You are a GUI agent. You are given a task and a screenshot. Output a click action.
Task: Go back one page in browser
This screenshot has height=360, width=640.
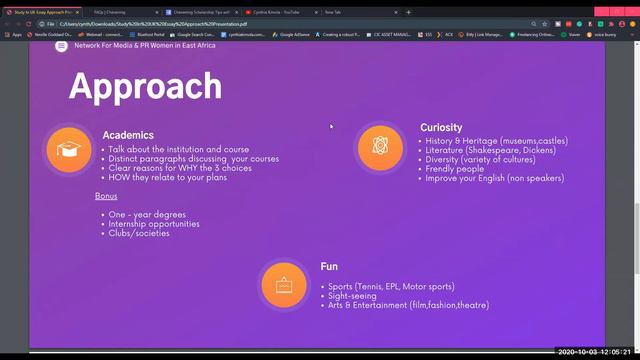coord(7,24)
